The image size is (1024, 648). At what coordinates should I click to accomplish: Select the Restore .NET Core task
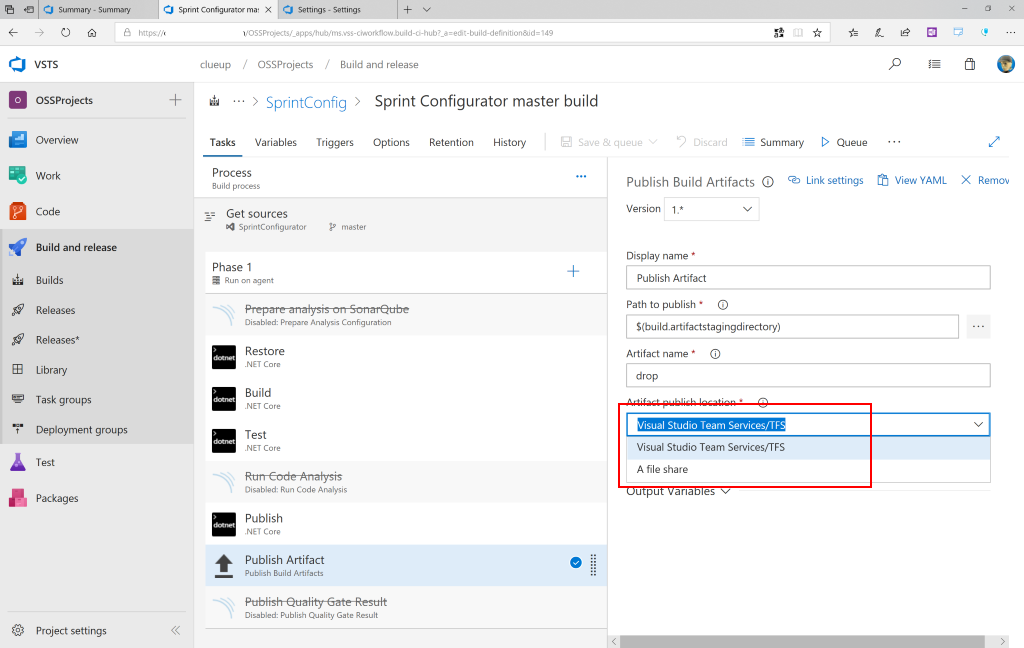point(406,357)
